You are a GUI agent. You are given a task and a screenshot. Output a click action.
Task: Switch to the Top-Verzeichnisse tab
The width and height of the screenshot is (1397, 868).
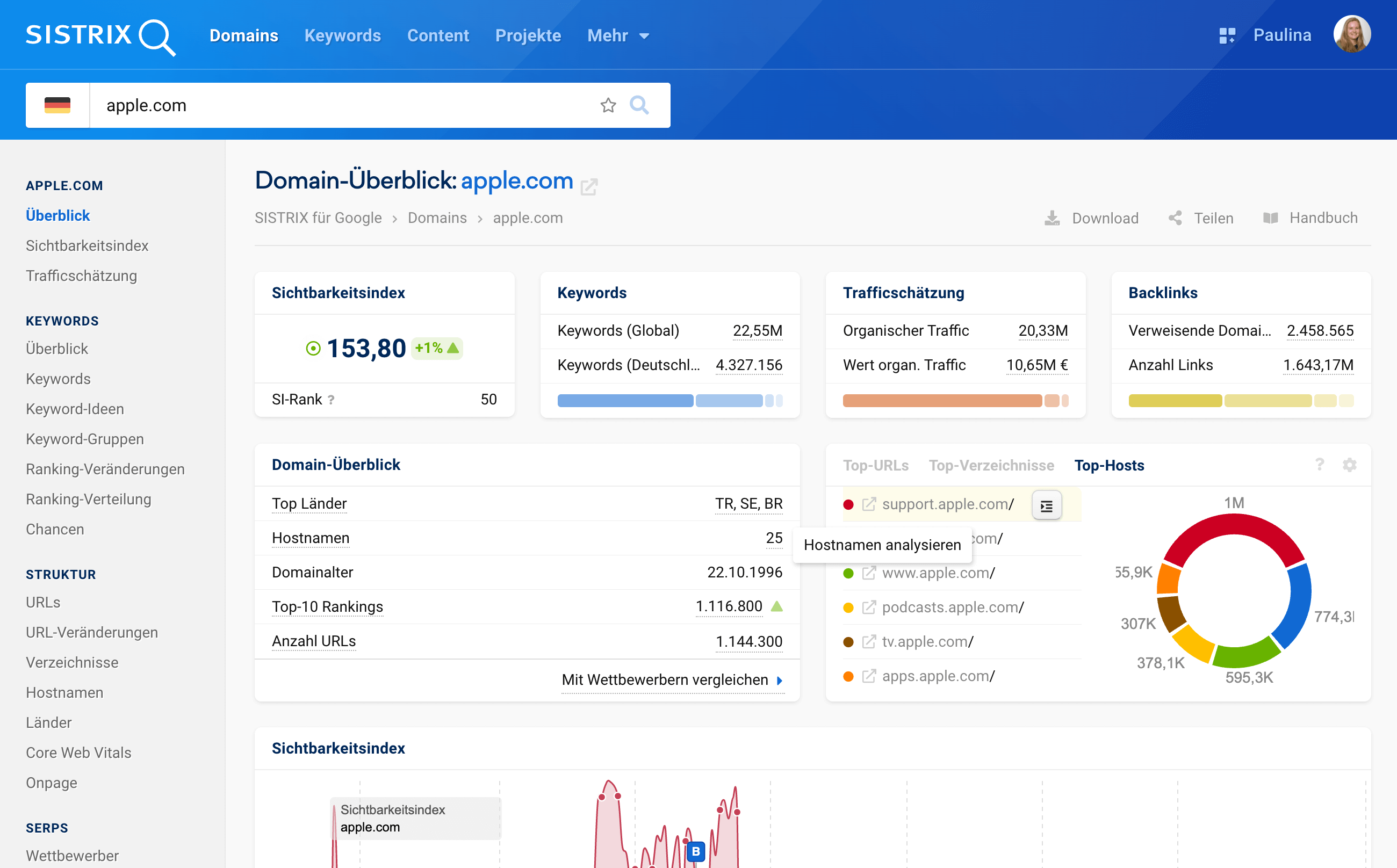coord(991,465)
